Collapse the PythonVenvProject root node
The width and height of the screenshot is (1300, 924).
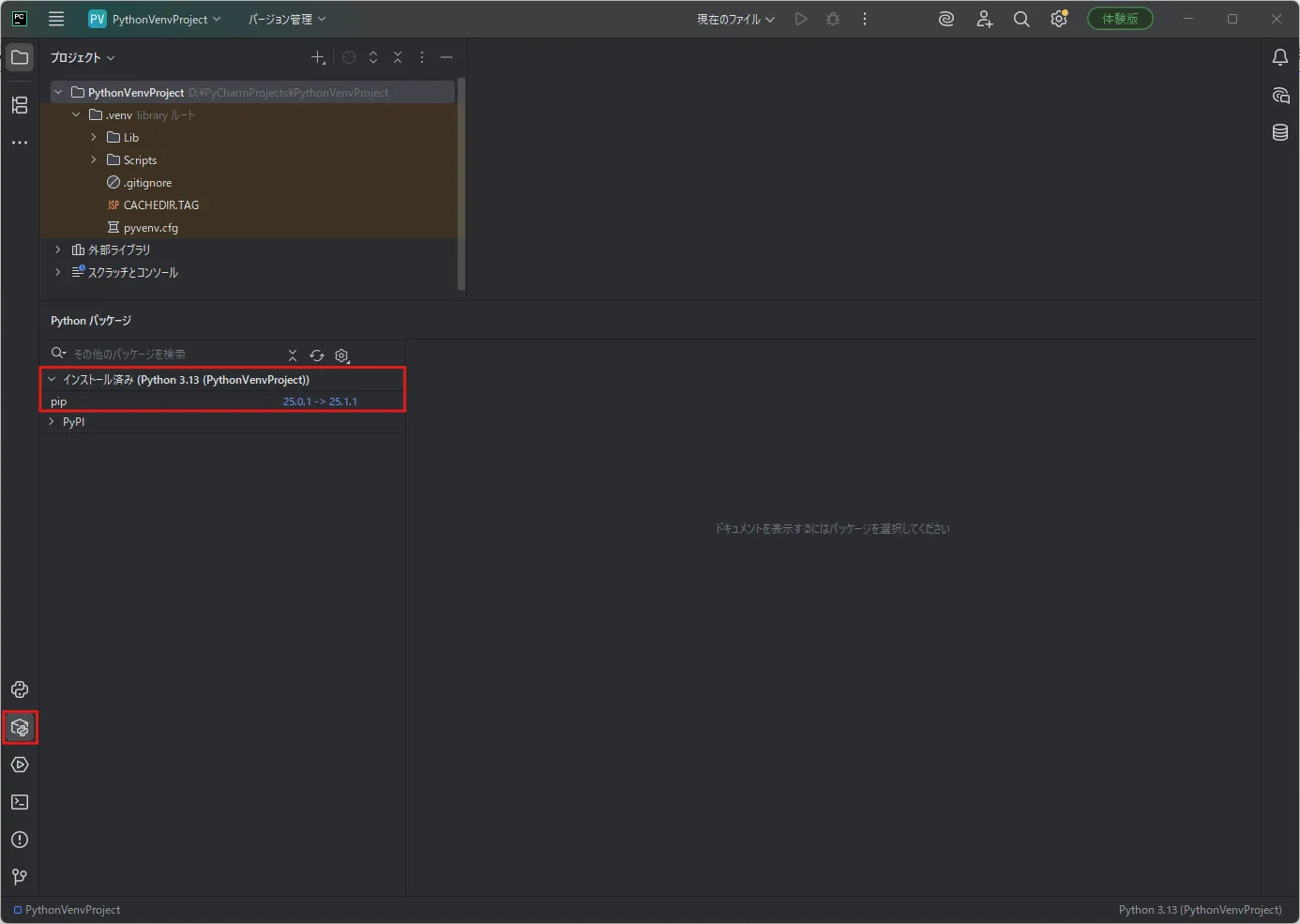(58, 92)
